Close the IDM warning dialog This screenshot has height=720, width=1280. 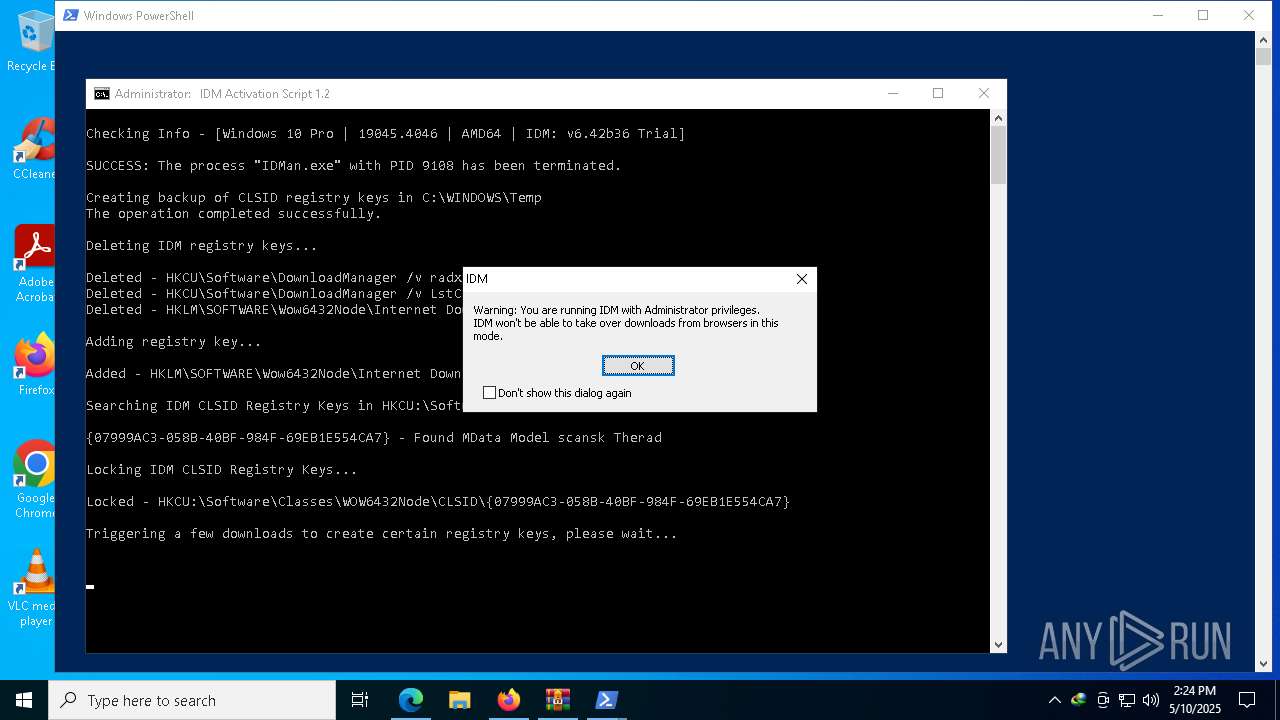[x=801, y=279]
